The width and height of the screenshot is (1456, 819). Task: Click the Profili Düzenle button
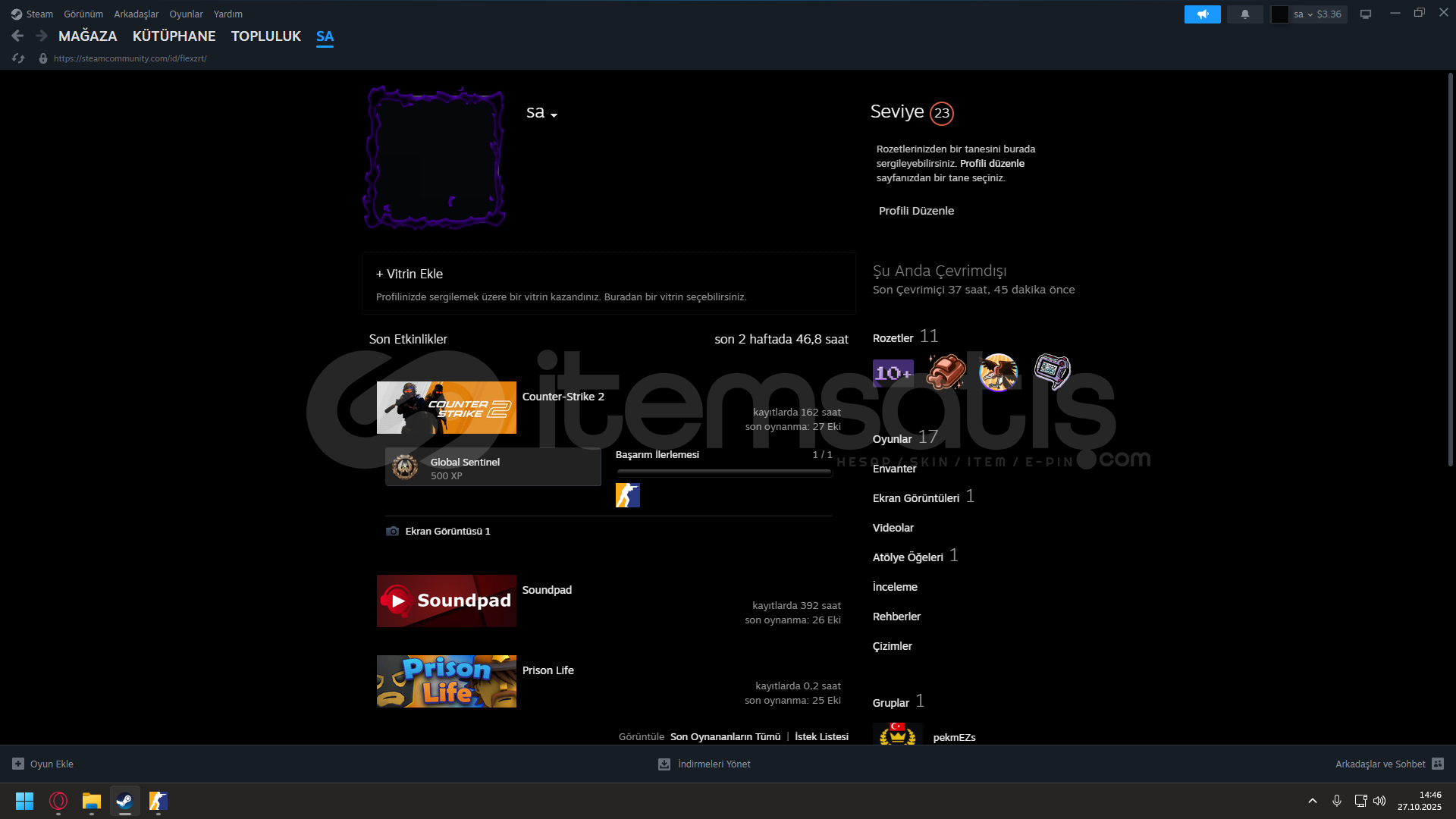pos(916,211)
